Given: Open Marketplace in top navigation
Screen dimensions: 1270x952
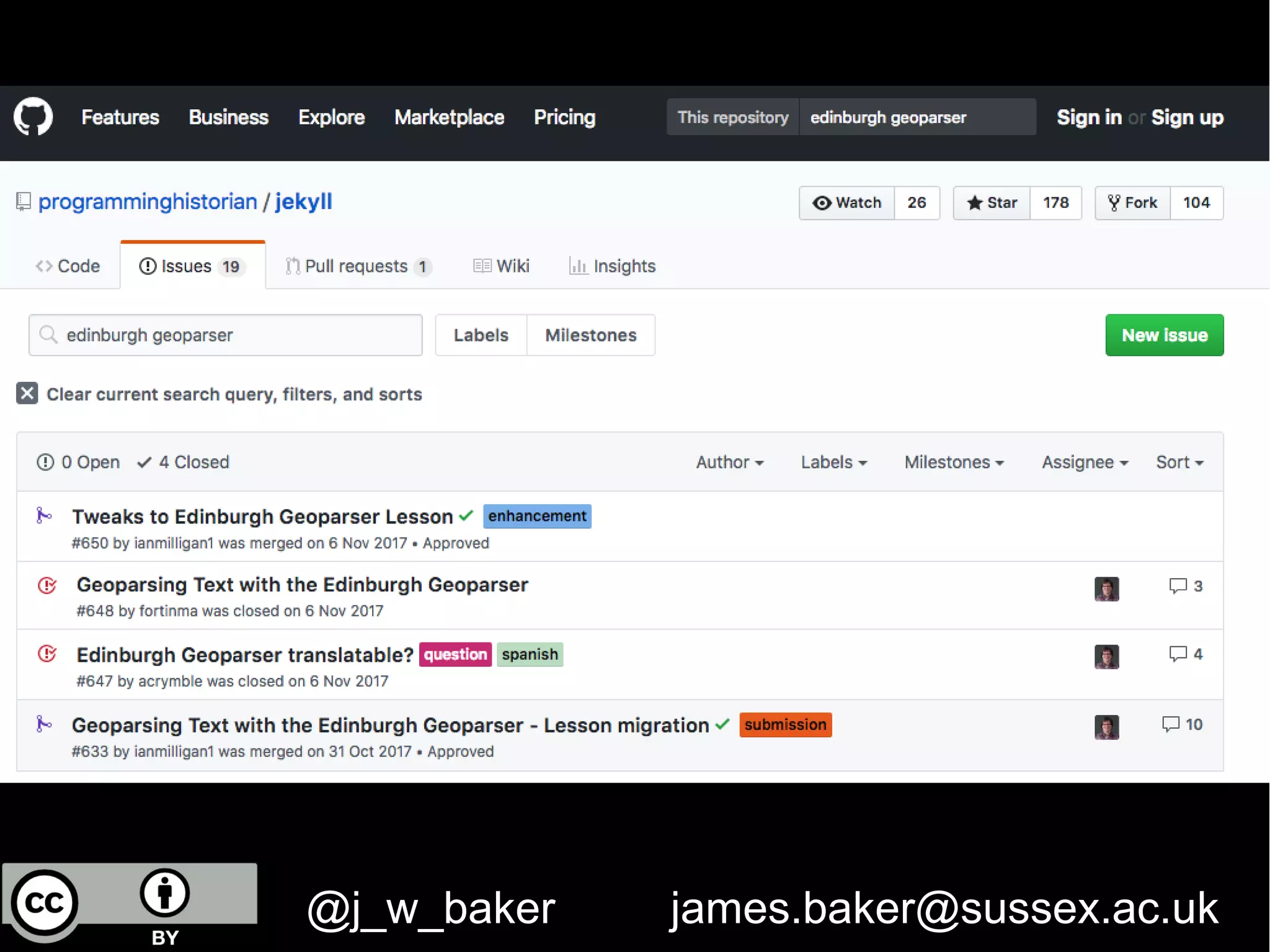Looking at the screenshot, I should click(450, 117).
